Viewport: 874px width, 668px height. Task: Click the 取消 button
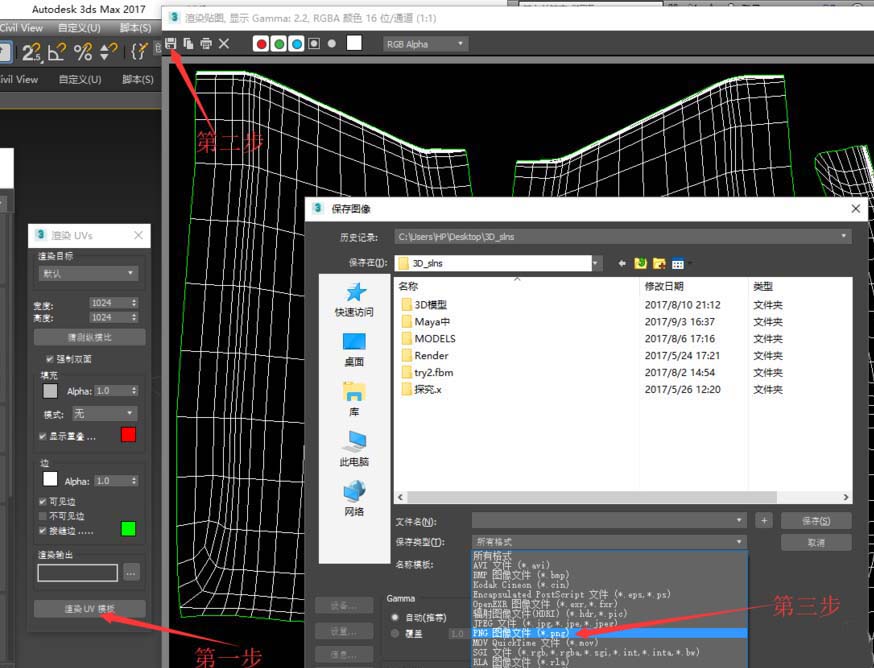(816, 543)
